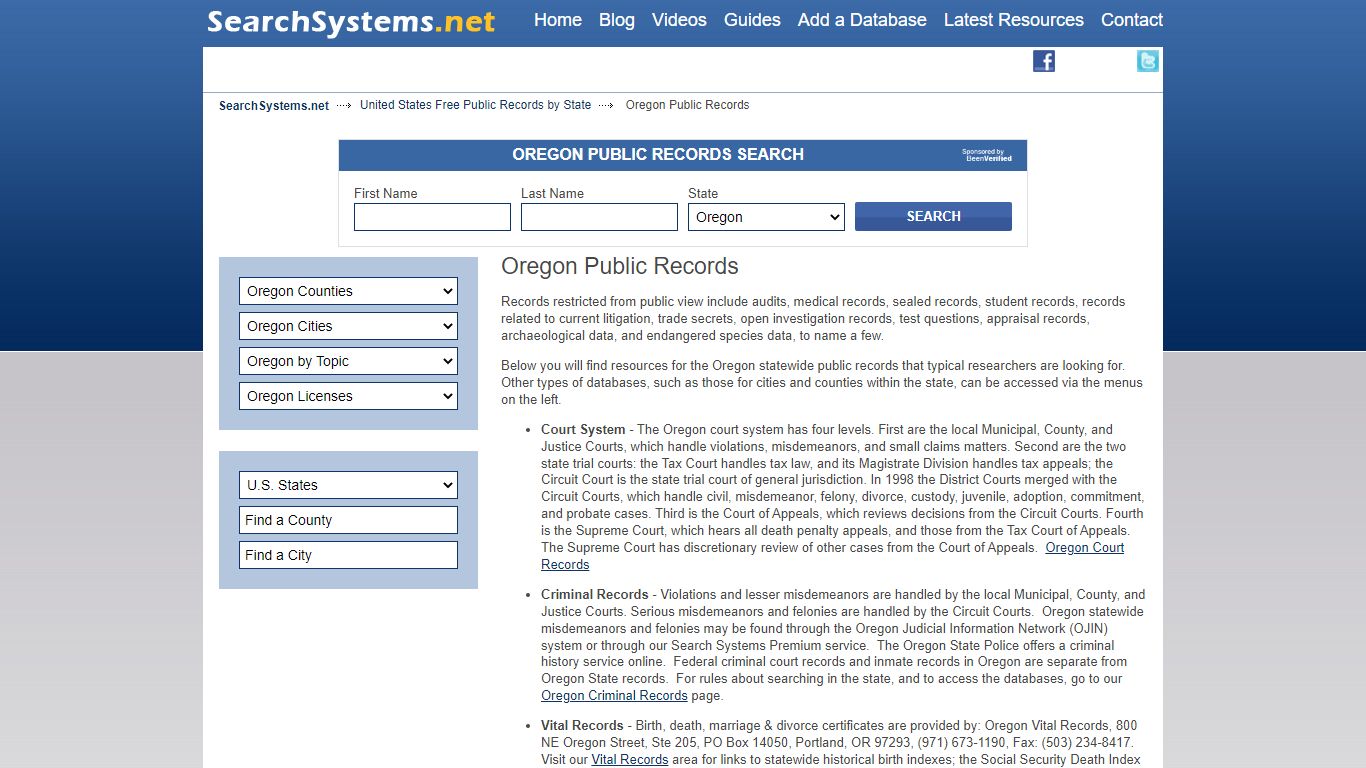The height and width of the screenshot is (768, 1366).
Task: Expand the Oregon Counties dropdown
Action: pos(348,291)
